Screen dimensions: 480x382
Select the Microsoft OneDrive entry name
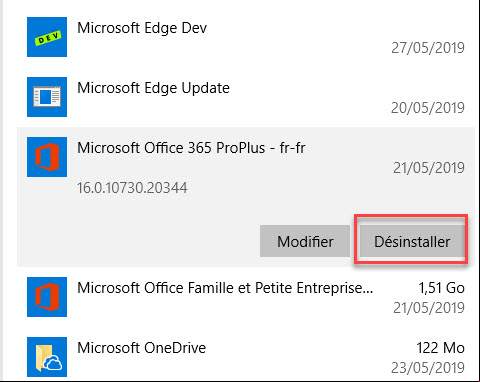click(x=142, y=348)
